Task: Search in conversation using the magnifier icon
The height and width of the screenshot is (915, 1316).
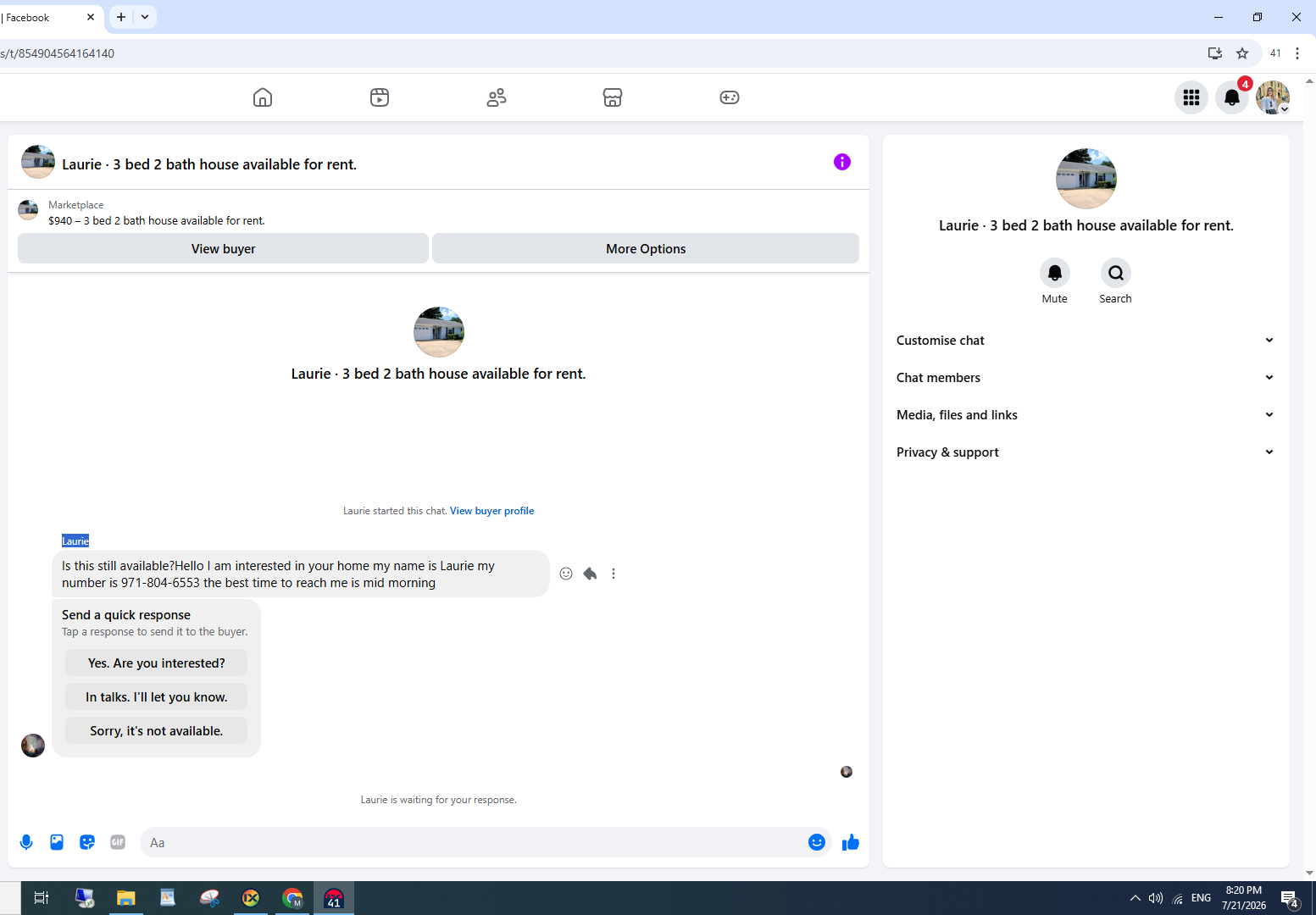Action: click(1116, 273)
